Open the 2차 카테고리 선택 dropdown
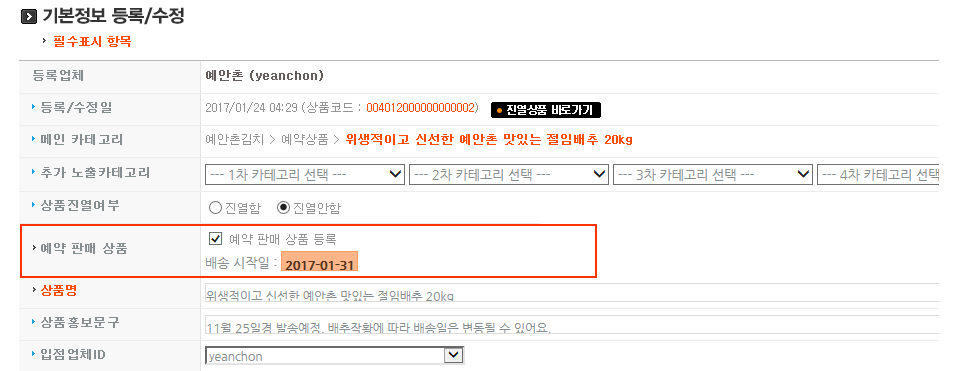The height and width of the screenshot is (371, 958). tap(509, 174)
